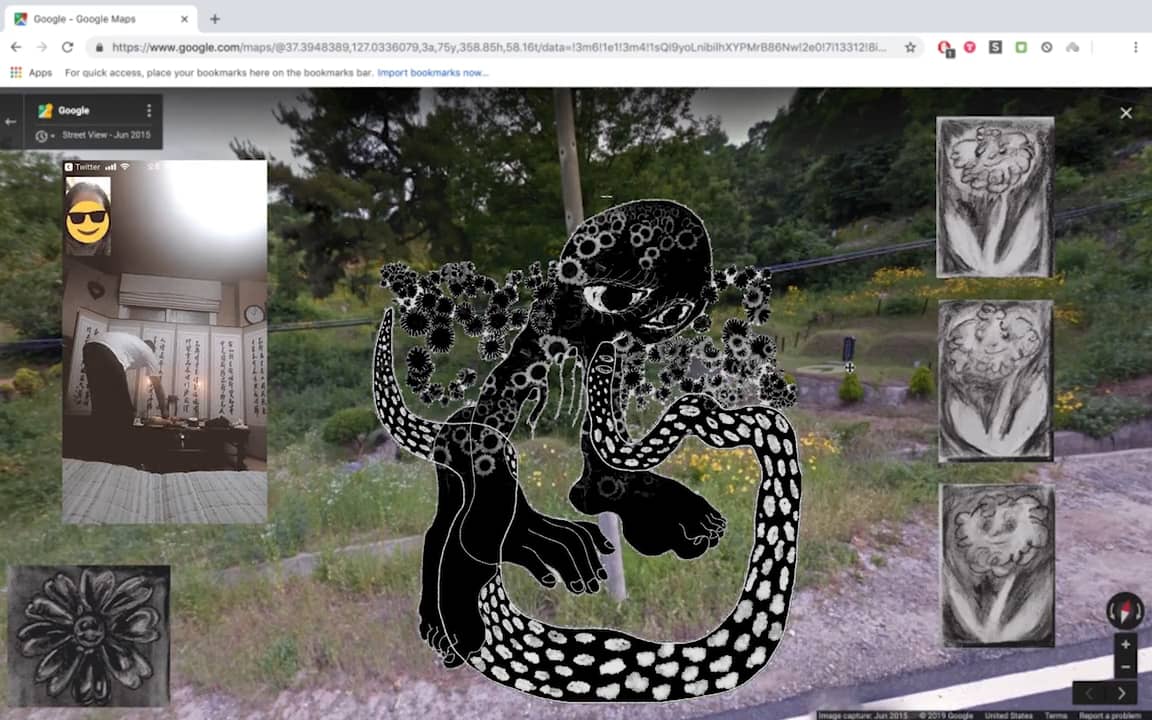Click the Import bookmarks now link
The image size is (1152, 720).
tap(433, 73)
